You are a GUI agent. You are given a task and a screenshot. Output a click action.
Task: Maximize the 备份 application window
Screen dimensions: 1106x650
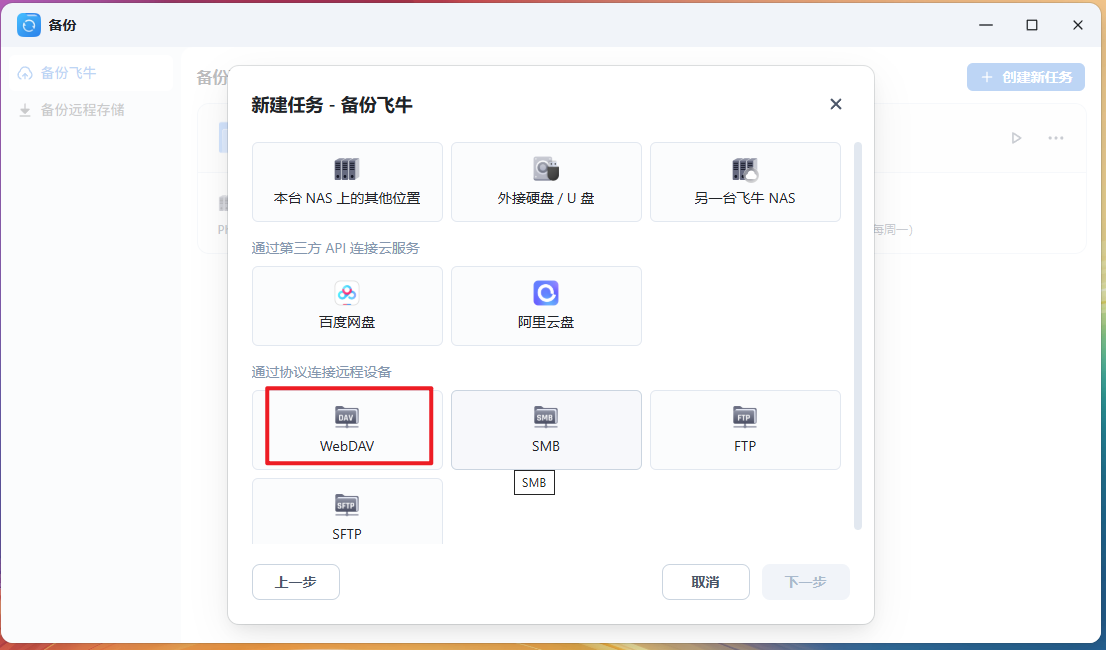coord(1032,25)
